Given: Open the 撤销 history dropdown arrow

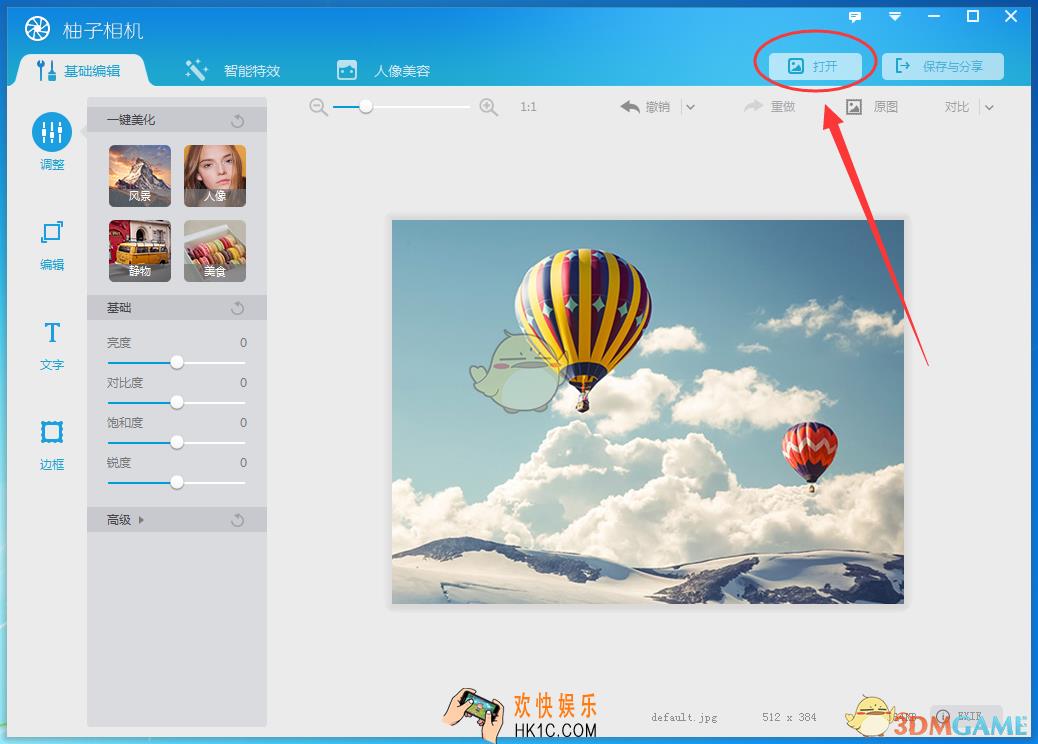Looking at the screenshot, I should click(x=690, y=107).
